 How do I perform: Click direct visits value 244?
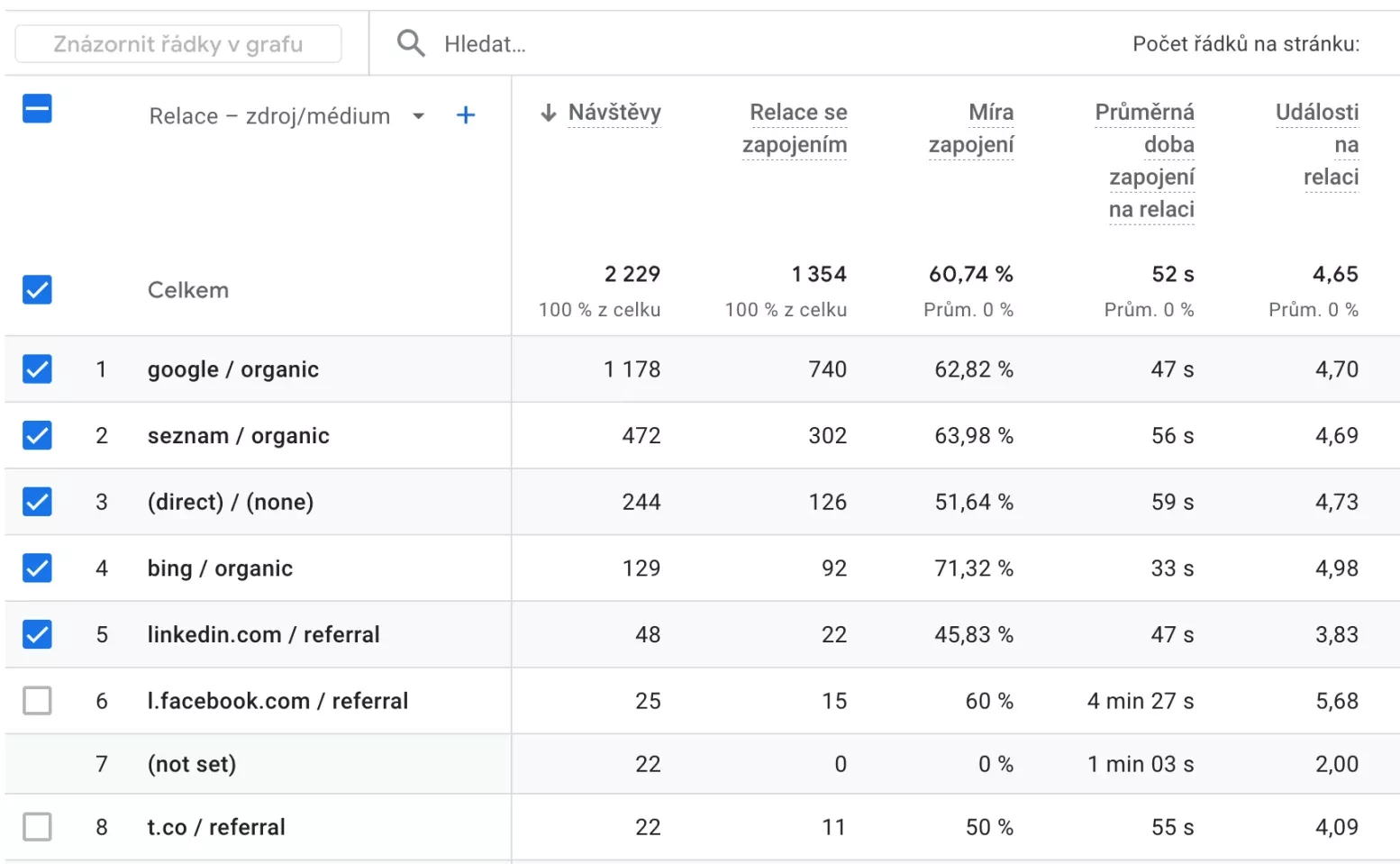click(x=641, y=502)
